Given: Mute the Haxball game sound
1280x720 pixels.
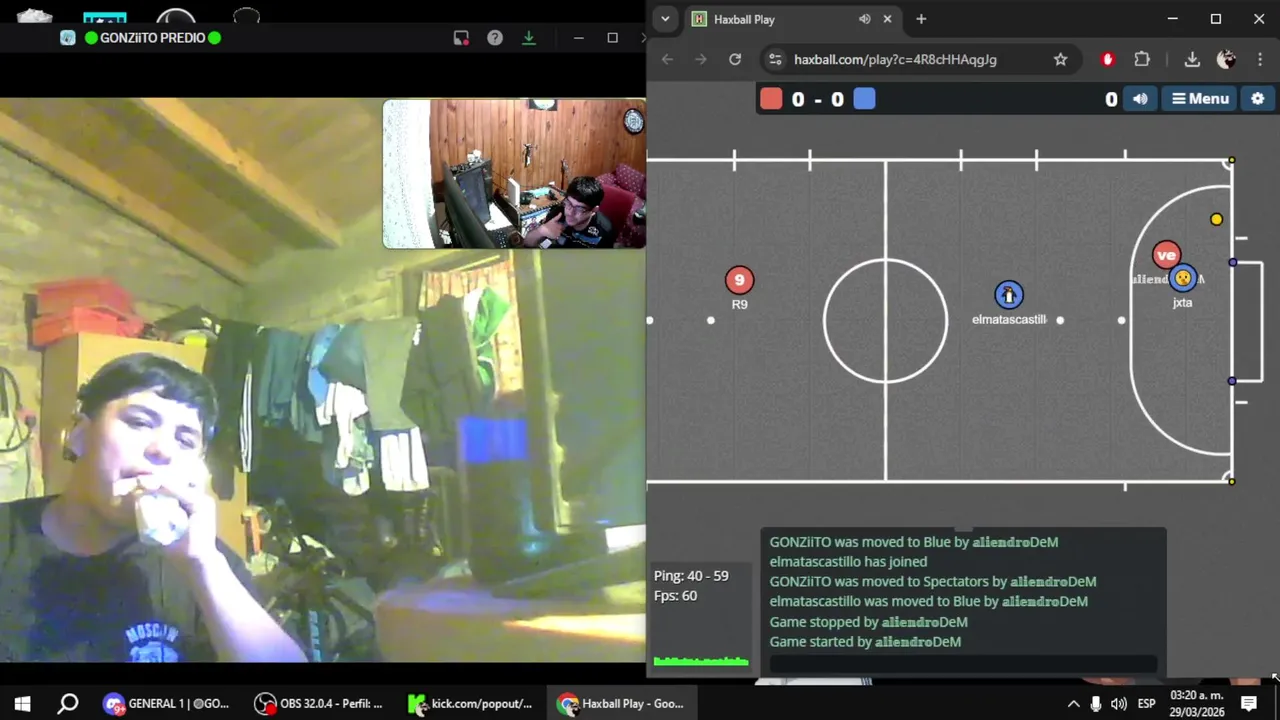Looking at the screenshot, I should (x=1140, y=99).
